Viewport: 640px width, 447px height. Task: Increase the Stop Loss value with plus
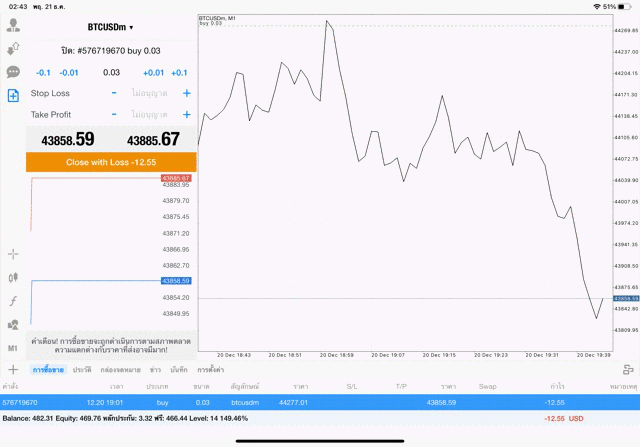click(x=186, y=93)
